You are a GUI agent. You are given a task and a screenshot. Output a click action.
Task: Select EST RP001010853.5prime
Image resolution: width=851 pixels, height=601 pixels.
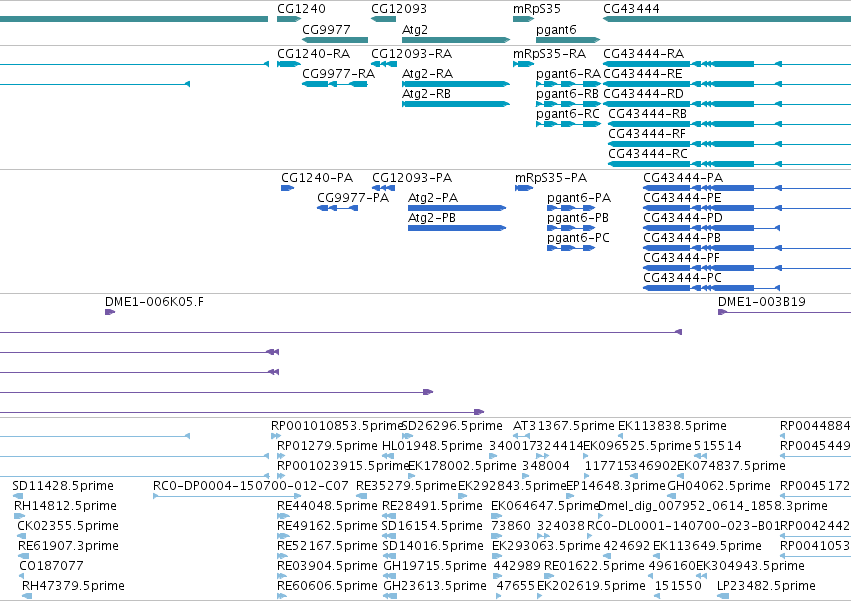[336, 426]
